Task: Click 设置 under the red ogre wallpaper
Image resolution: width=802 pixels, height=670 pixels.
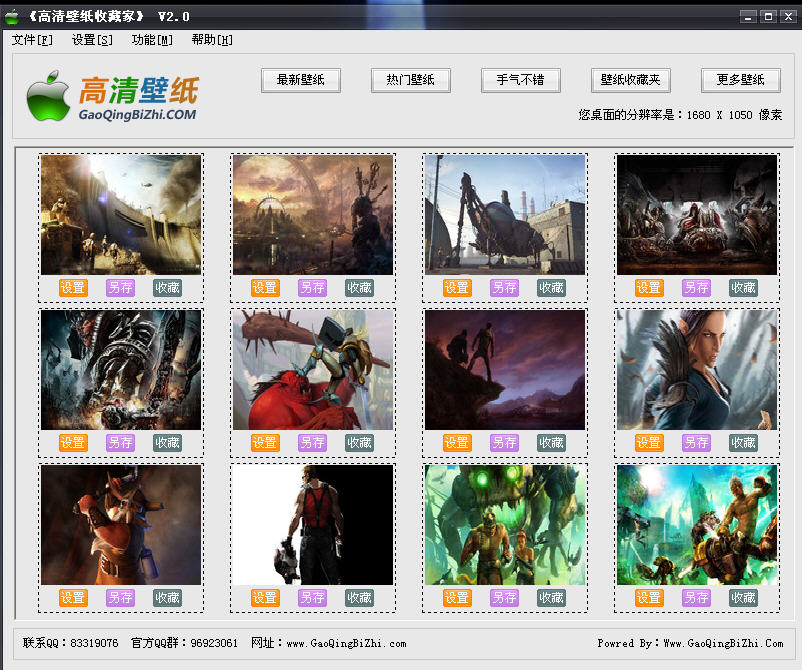Action: point(265,443)
